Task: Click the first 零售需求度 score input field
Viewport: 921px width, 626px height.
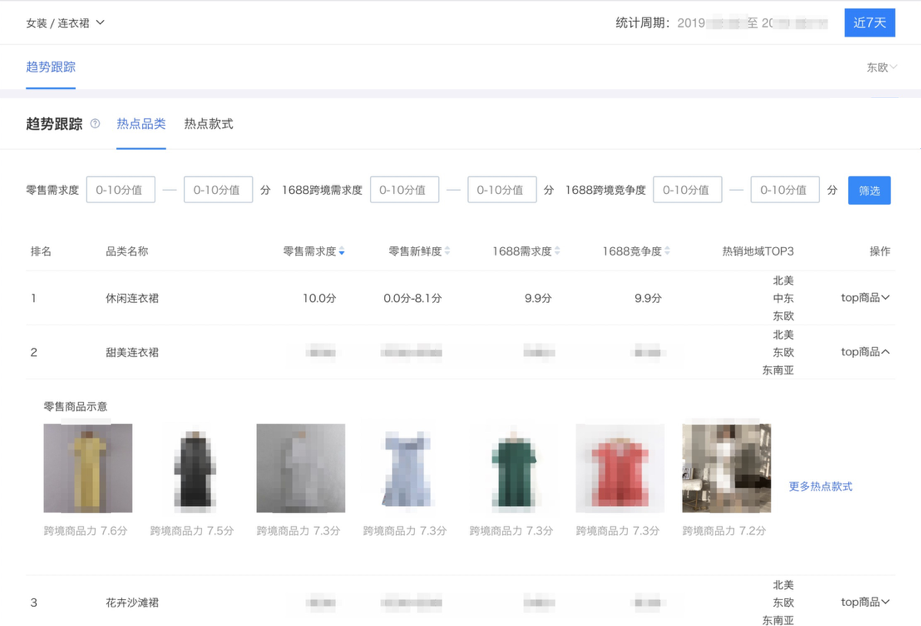Action: pyautogui.click(x=120, y=189)
